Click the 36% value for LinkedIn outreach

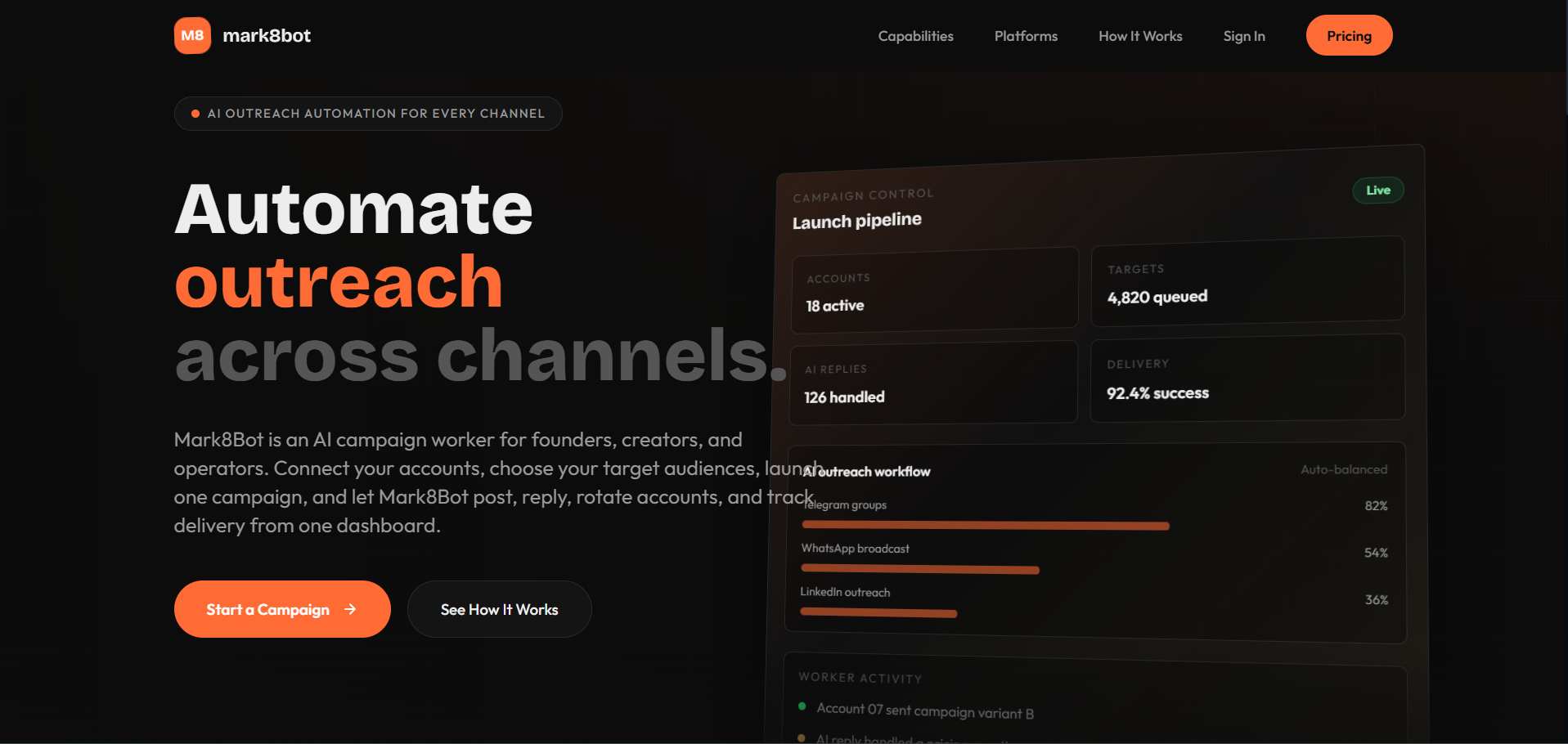1377,600
